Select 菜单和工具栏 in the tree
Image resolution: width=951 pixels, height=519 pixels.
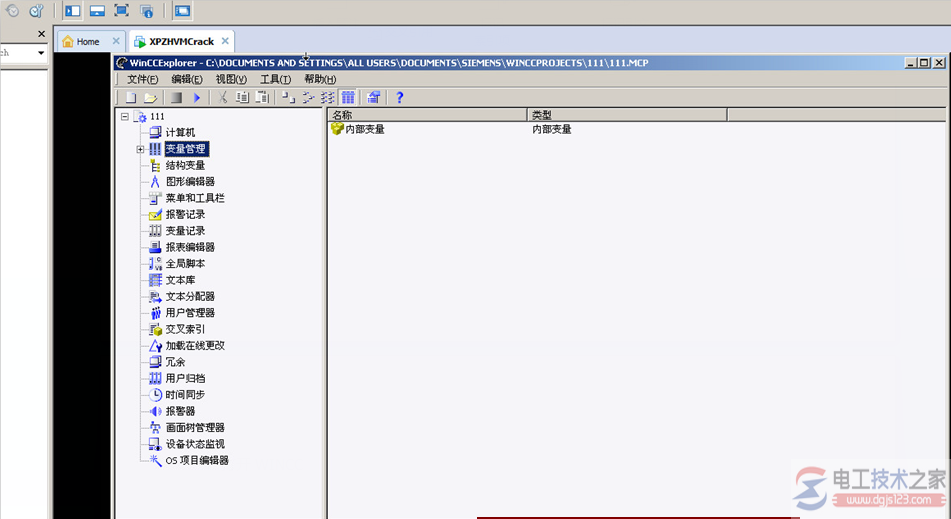(195, 198)
